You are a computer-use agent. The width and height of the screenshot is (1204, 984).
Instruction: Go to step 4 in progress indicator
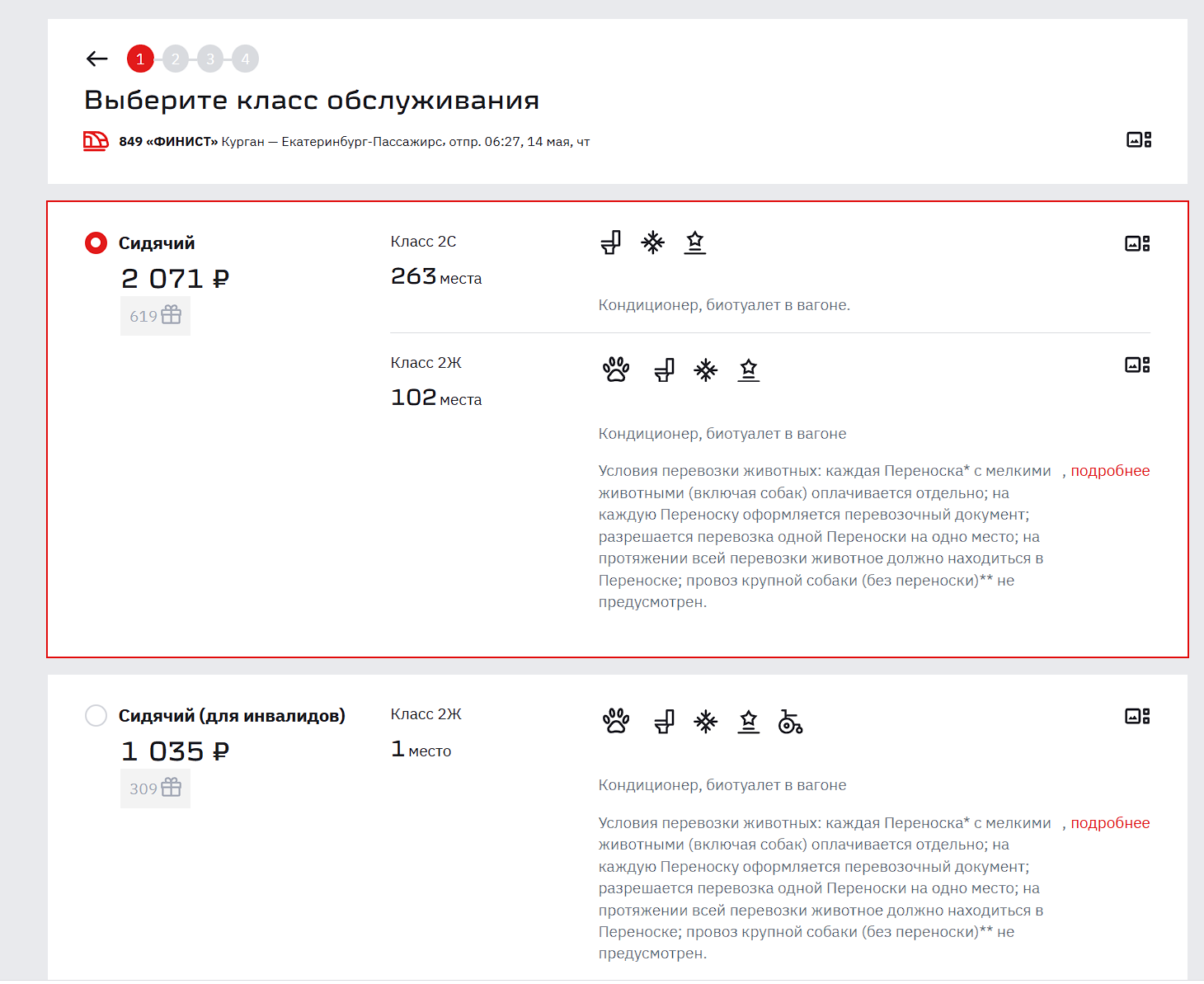(245, 59)
